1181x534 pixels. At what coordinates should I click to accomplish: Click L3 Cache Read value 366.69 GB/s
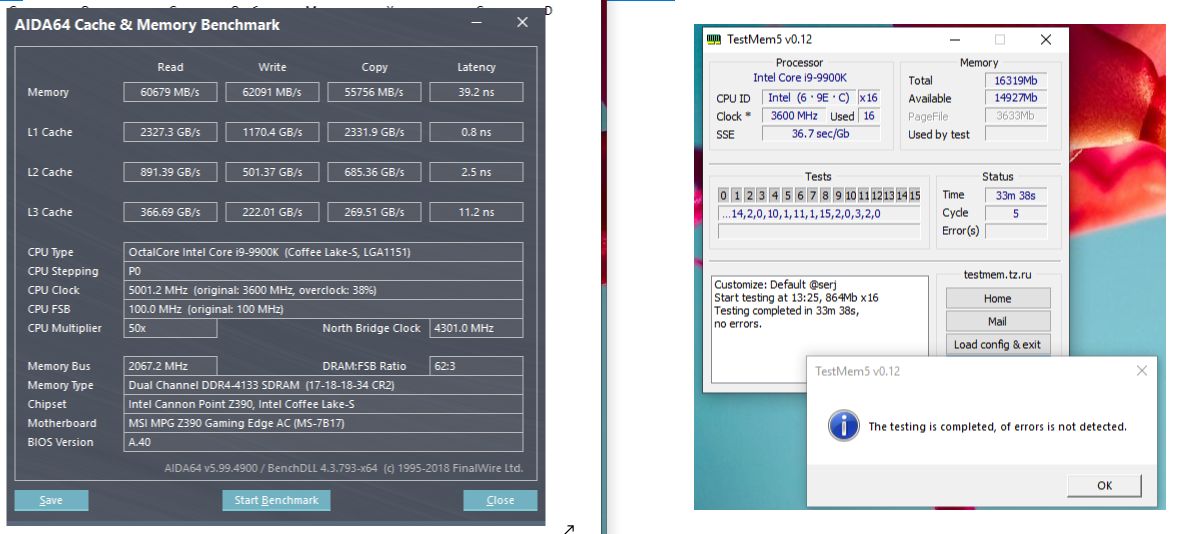point(170,212)
